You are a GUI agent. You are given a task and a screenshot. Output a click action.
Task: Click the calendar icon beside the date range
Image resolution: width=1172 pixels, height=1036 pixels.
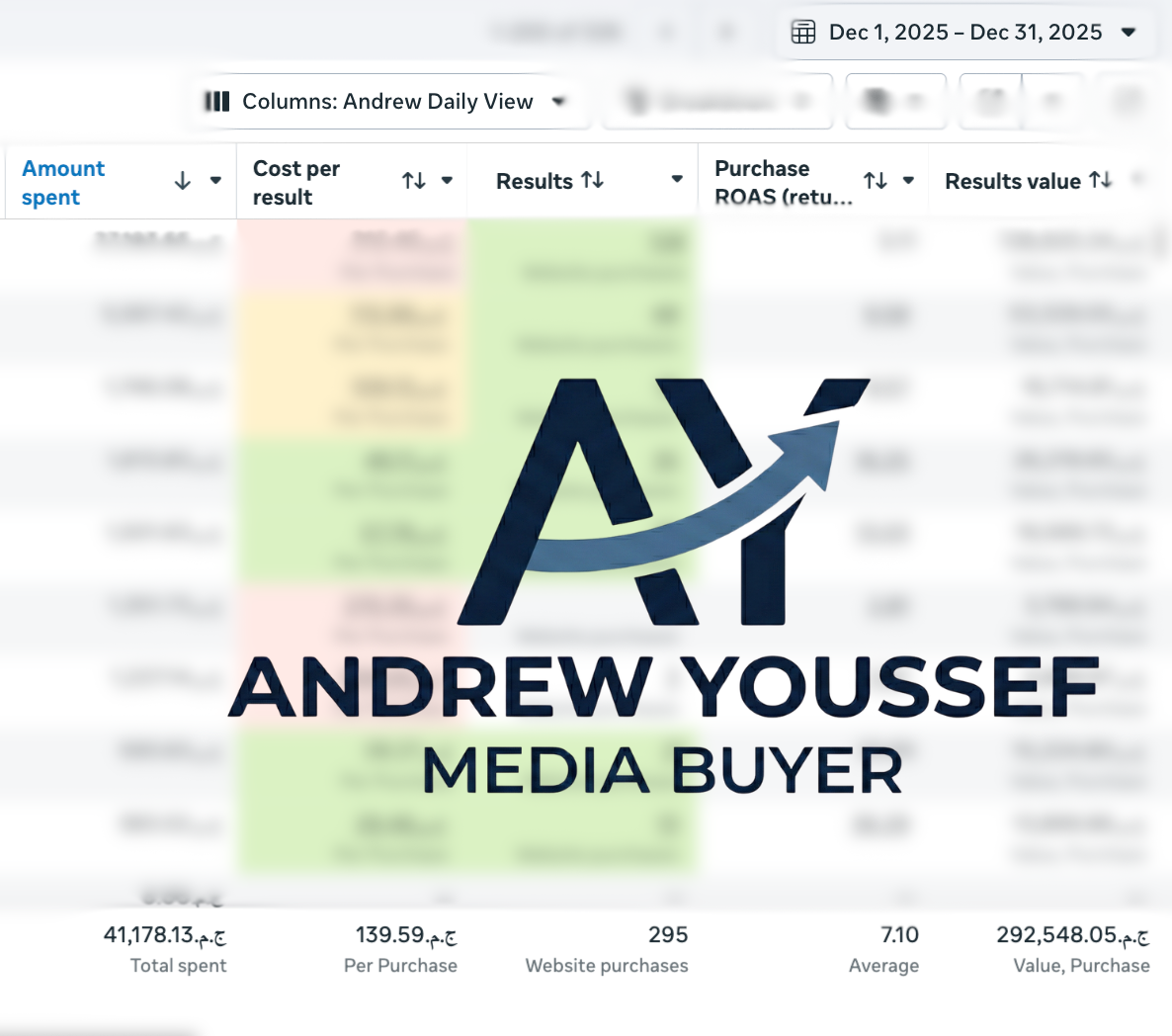pos(803,33)
